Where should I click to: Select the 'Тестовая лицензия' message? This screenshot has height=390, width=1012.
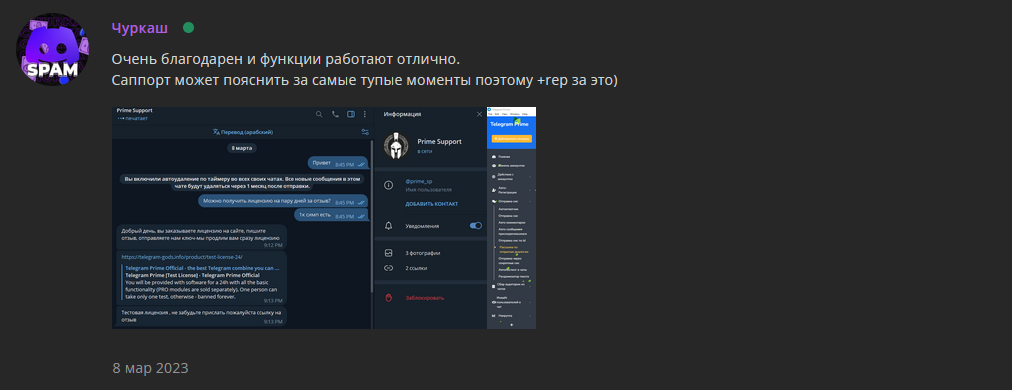201,316
